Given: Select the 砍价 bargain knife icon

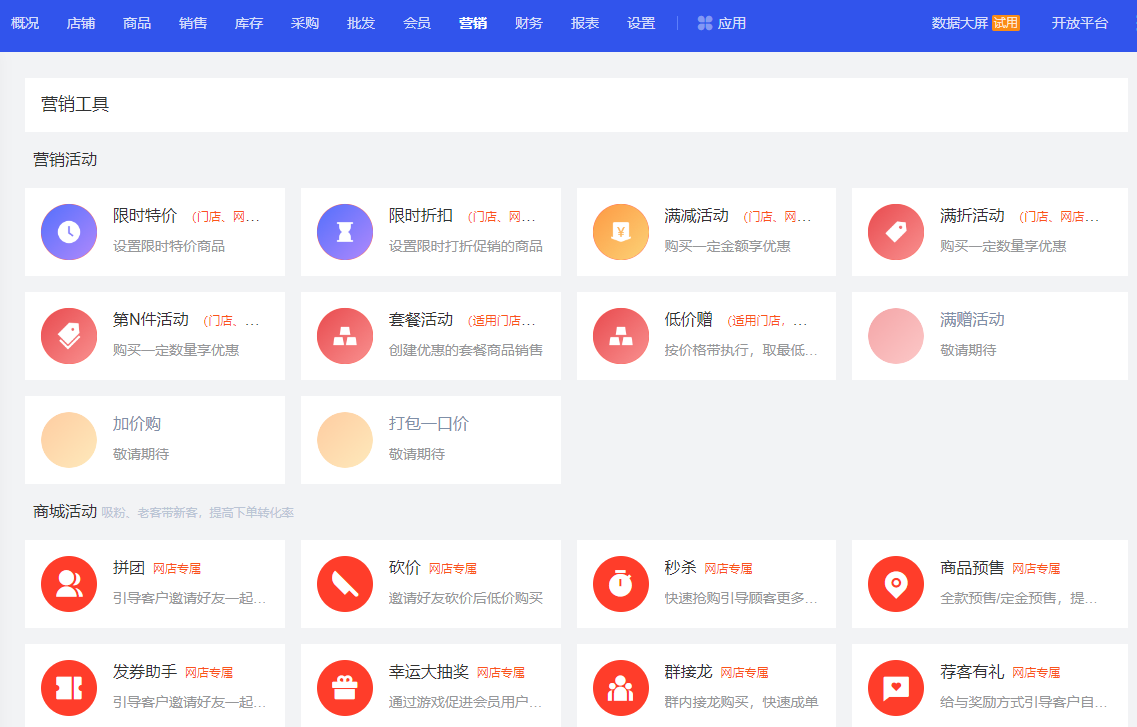Looking at the screenshot, I should (344, 584).
